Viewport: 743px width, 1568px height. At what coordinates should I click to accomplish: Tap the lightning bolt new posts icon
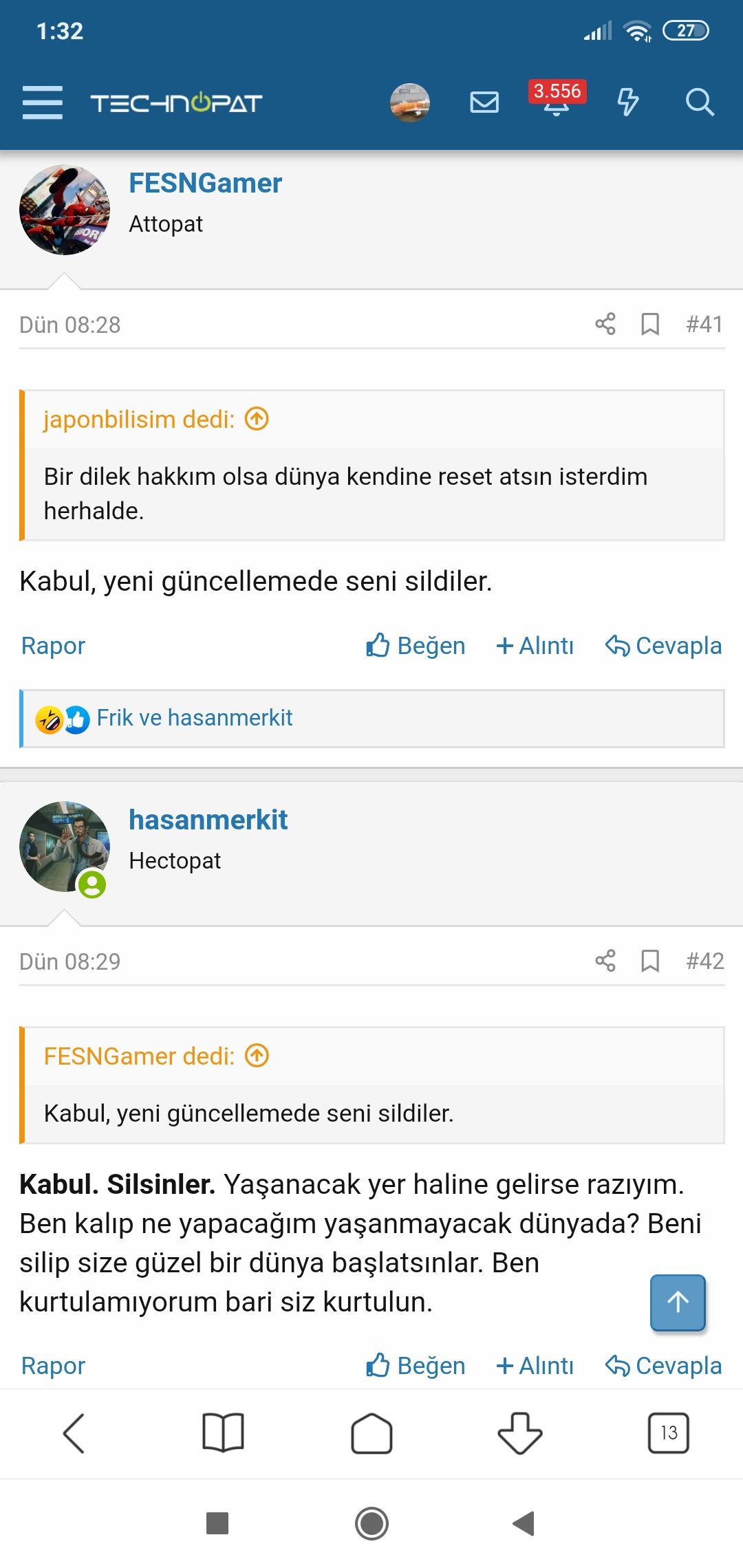tap(627, 102)
